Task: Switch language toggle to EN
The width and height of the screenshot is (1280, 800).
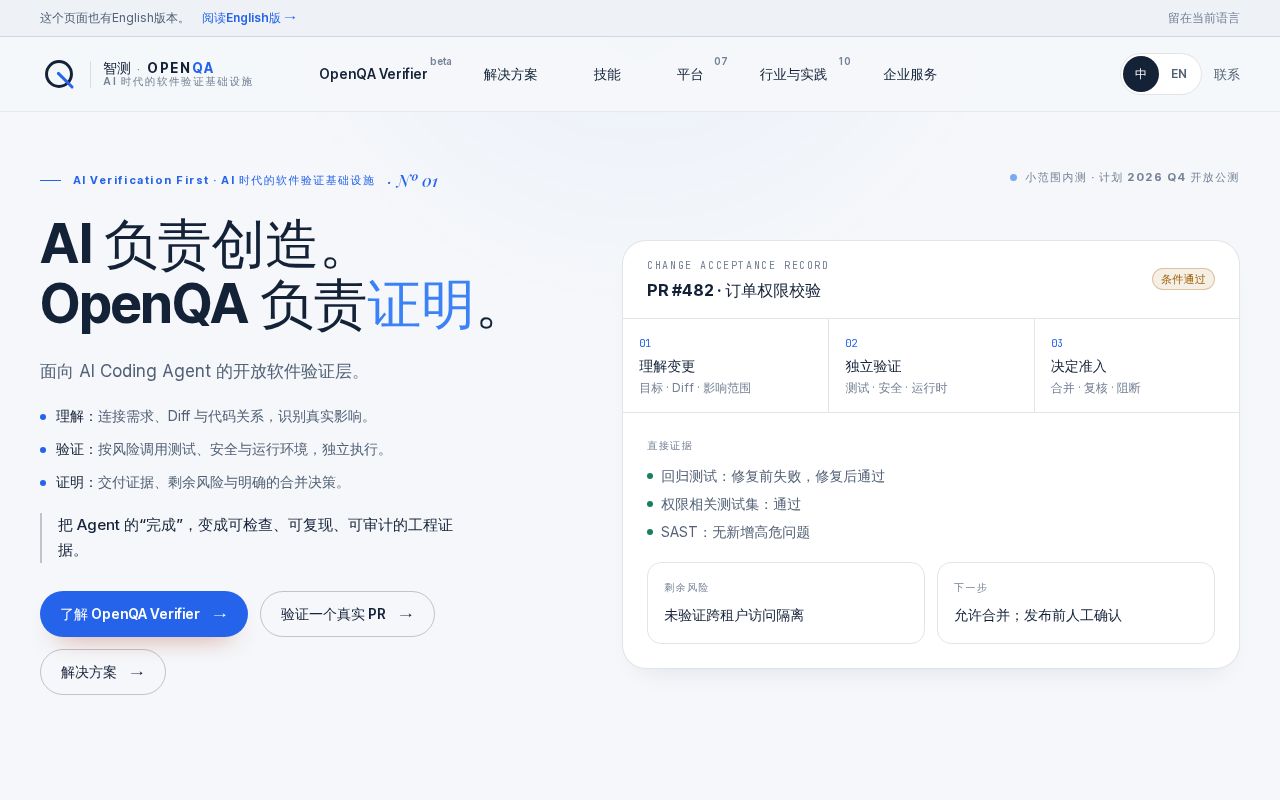Action: pos(1179,74)
